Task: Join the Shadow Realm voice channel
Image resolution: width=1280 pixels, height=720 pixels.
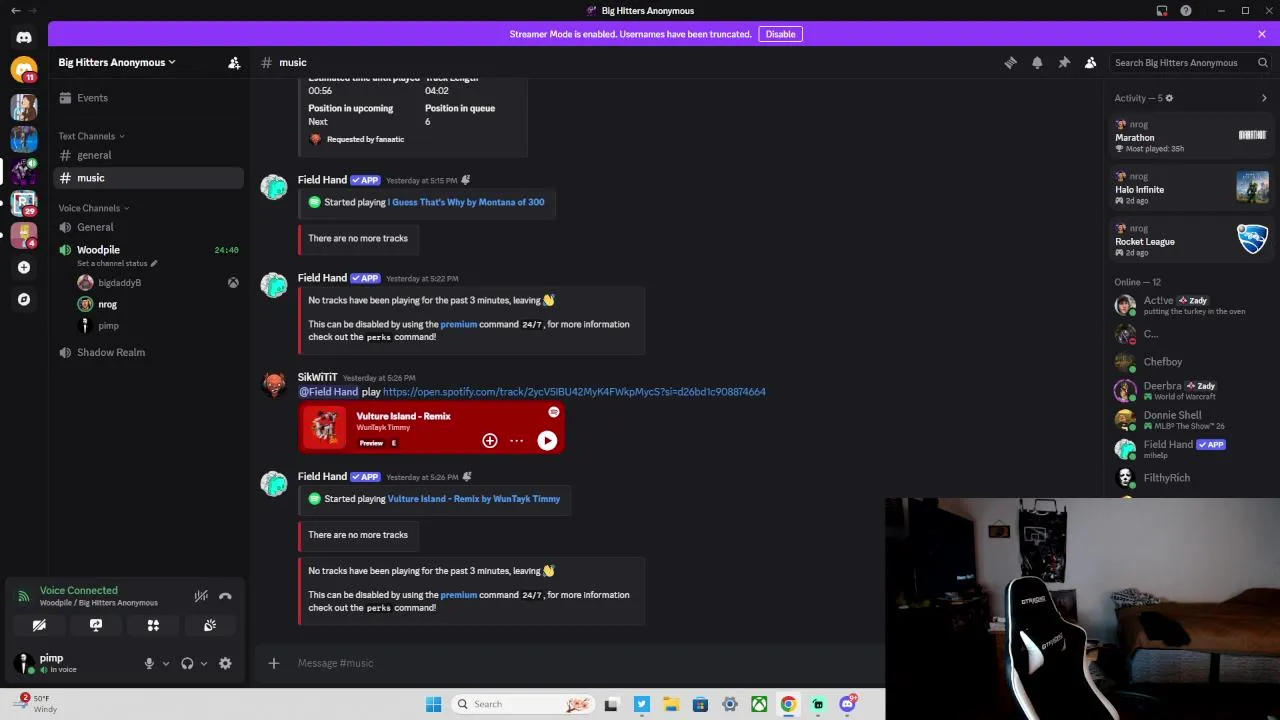Action: pos(148,352)
